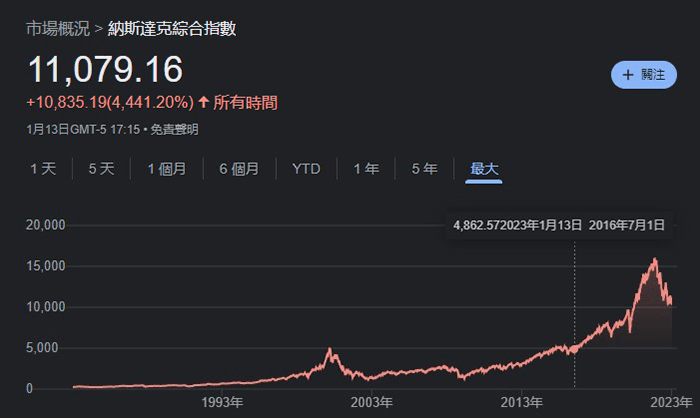The image size is (700, 418).
Task: Select the 1 天 range tab
Action: pyautogui.click(x=43, y=169)
